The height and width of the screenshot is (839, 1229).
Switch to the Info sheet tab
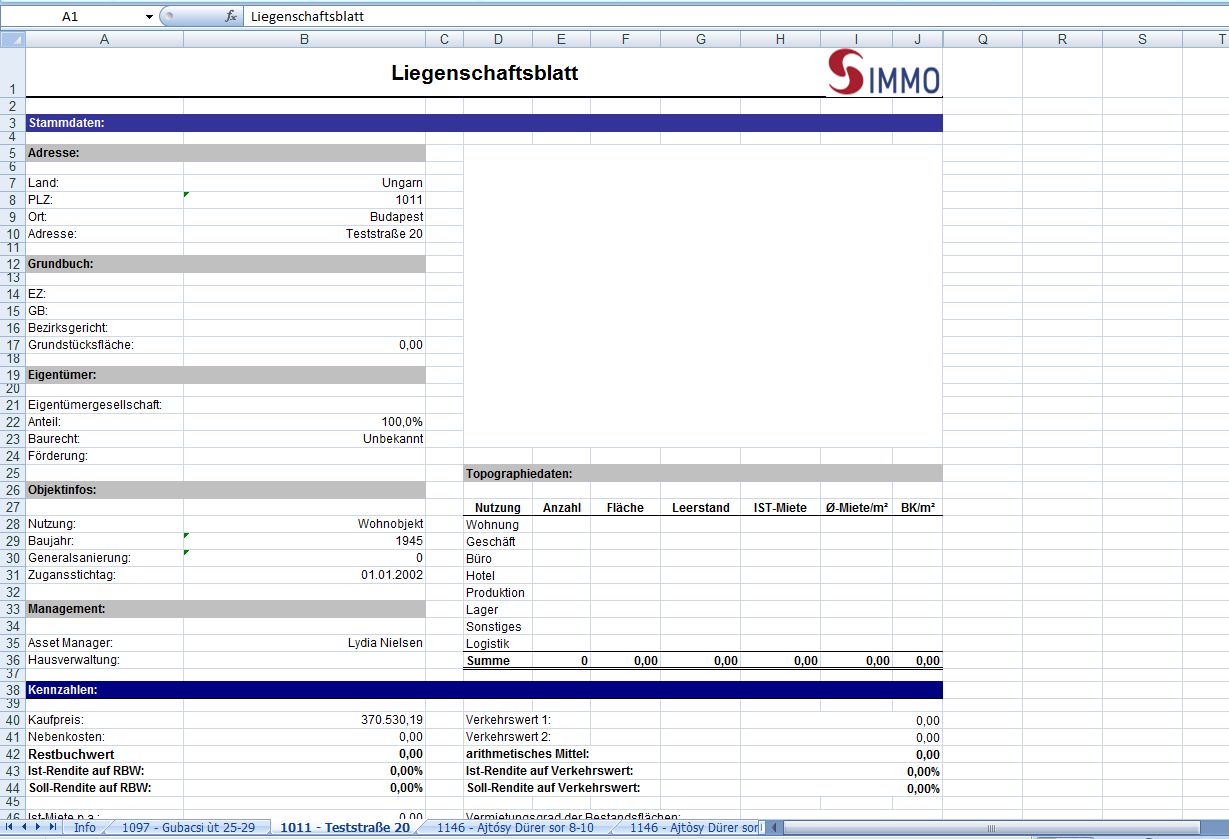tap(85, 828)
